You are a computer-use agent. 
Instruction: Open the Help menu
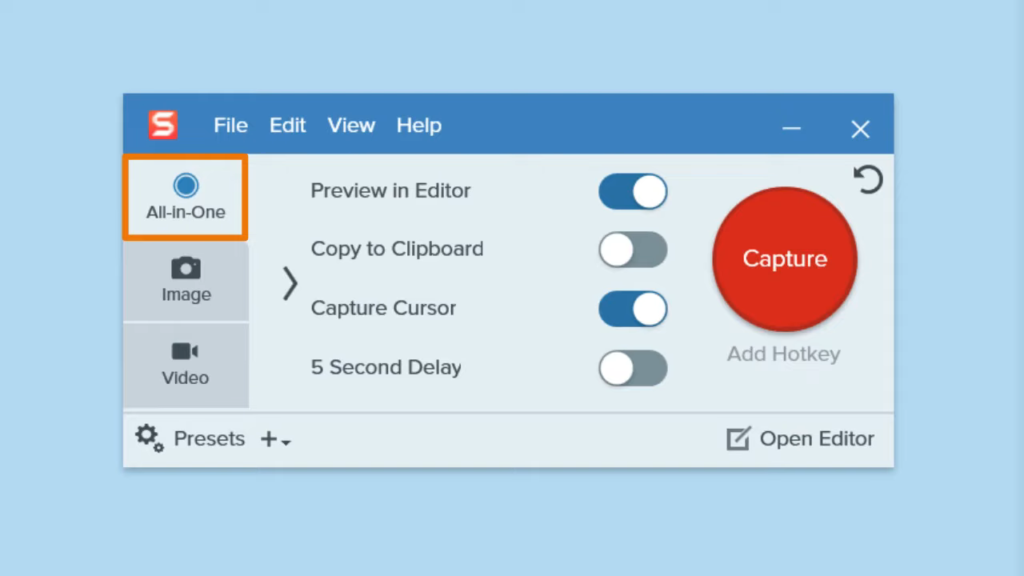419,125
